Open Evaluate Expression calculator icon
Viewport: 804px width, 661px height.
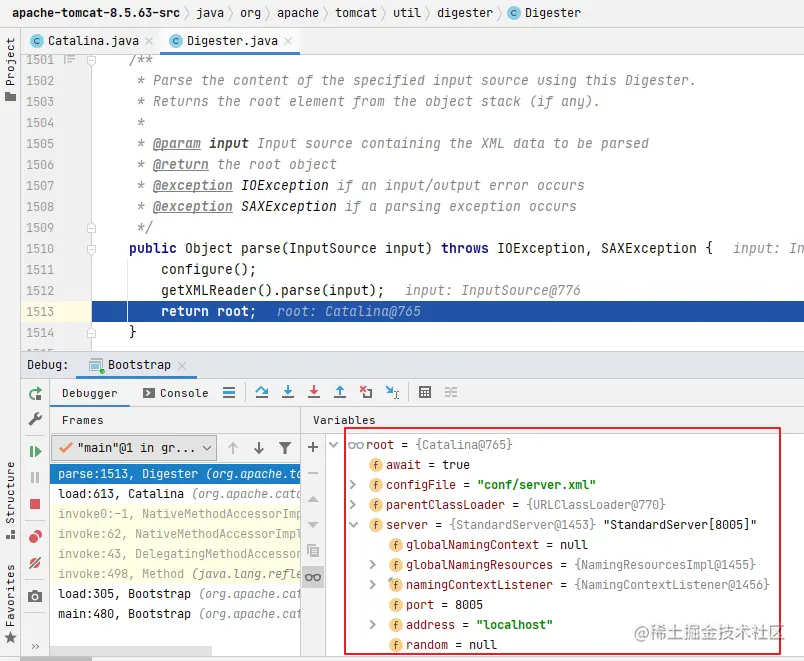tap(425, 392)
